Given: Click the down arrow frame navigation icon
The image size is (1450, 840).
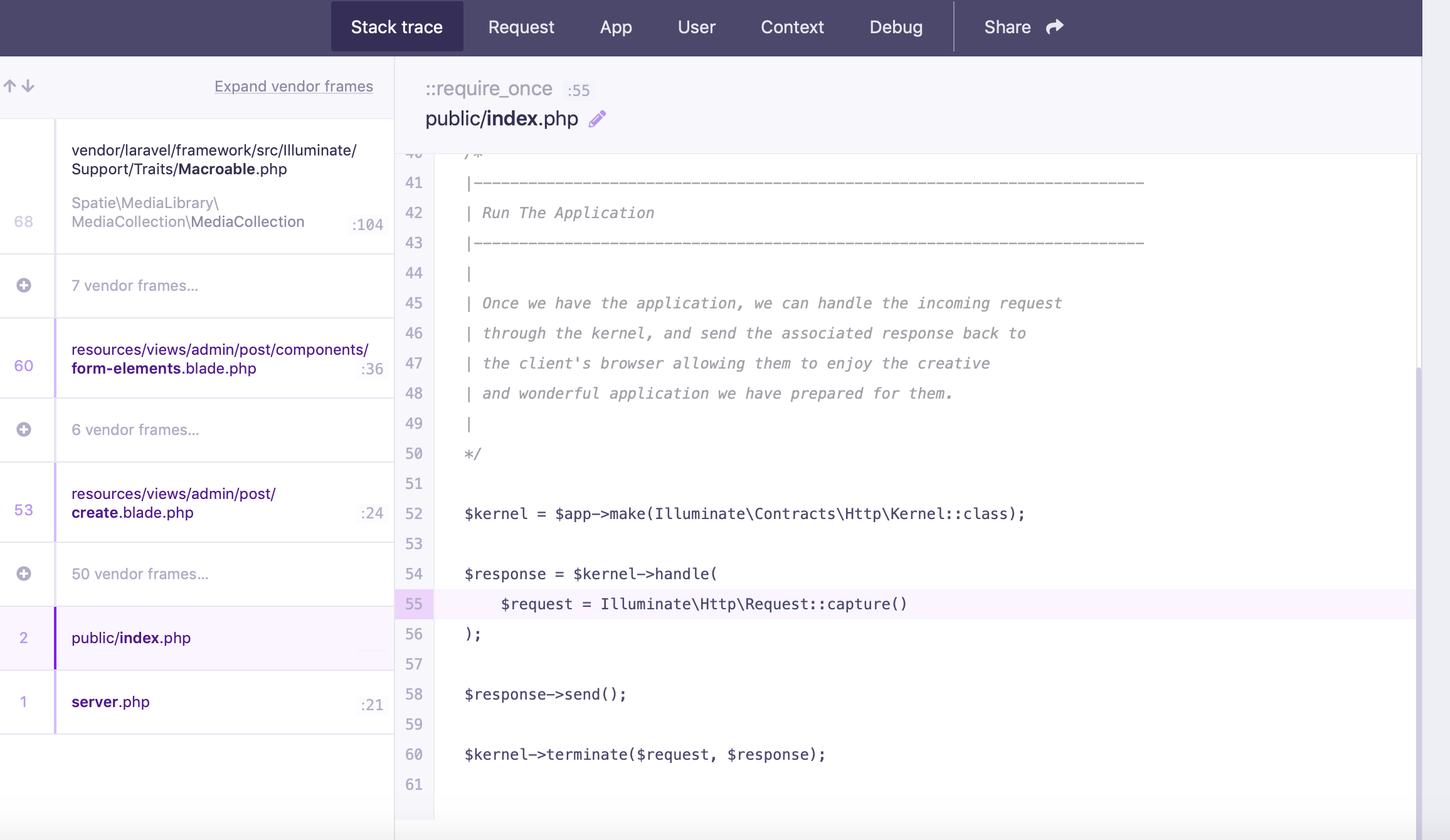Looking at the screenshot, I should [28, 86].
